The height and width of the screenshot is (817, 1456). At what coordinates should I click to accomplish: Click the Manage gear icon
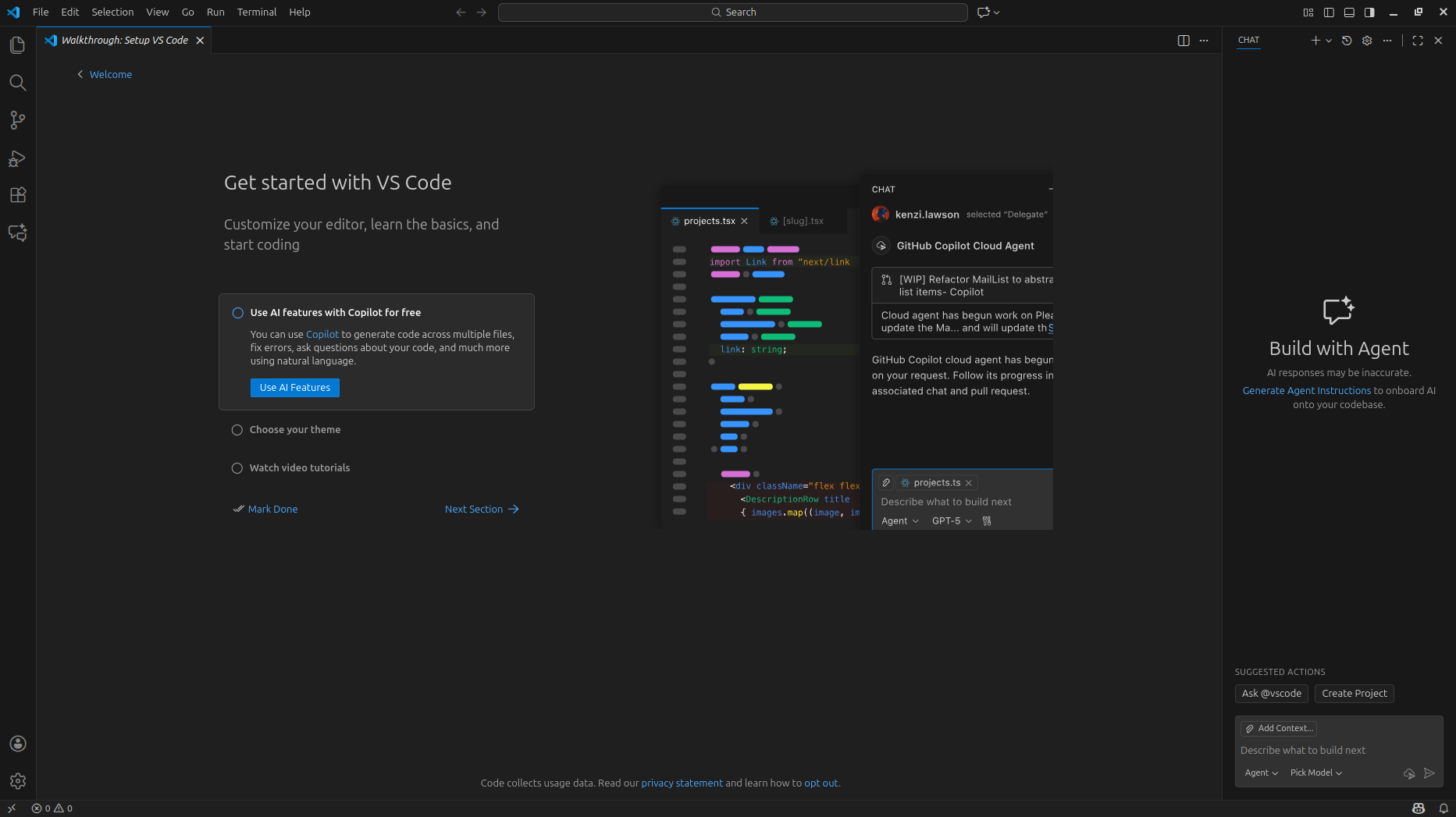point(17,780)
